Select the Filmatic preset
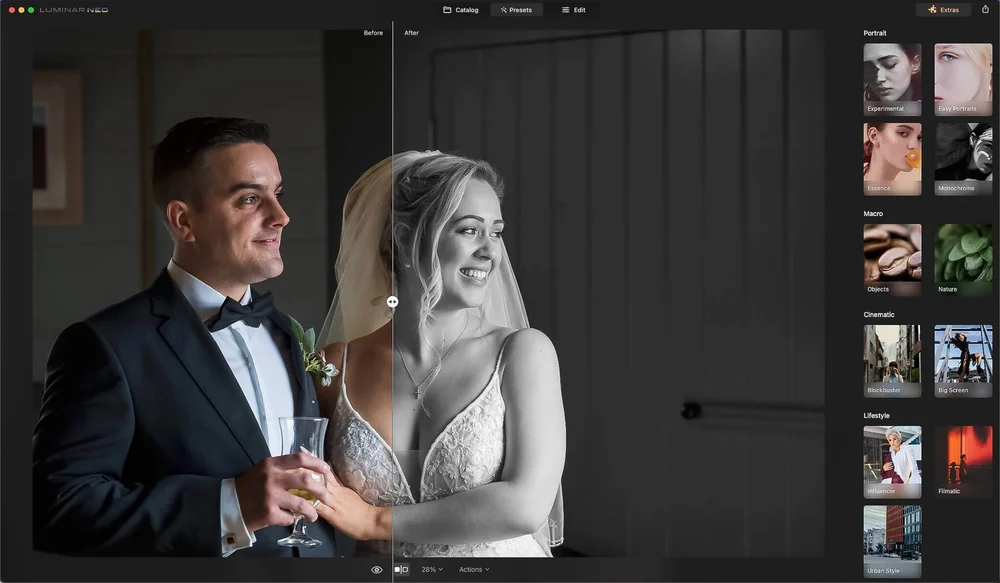1000x583 pixels. (963, 462)
